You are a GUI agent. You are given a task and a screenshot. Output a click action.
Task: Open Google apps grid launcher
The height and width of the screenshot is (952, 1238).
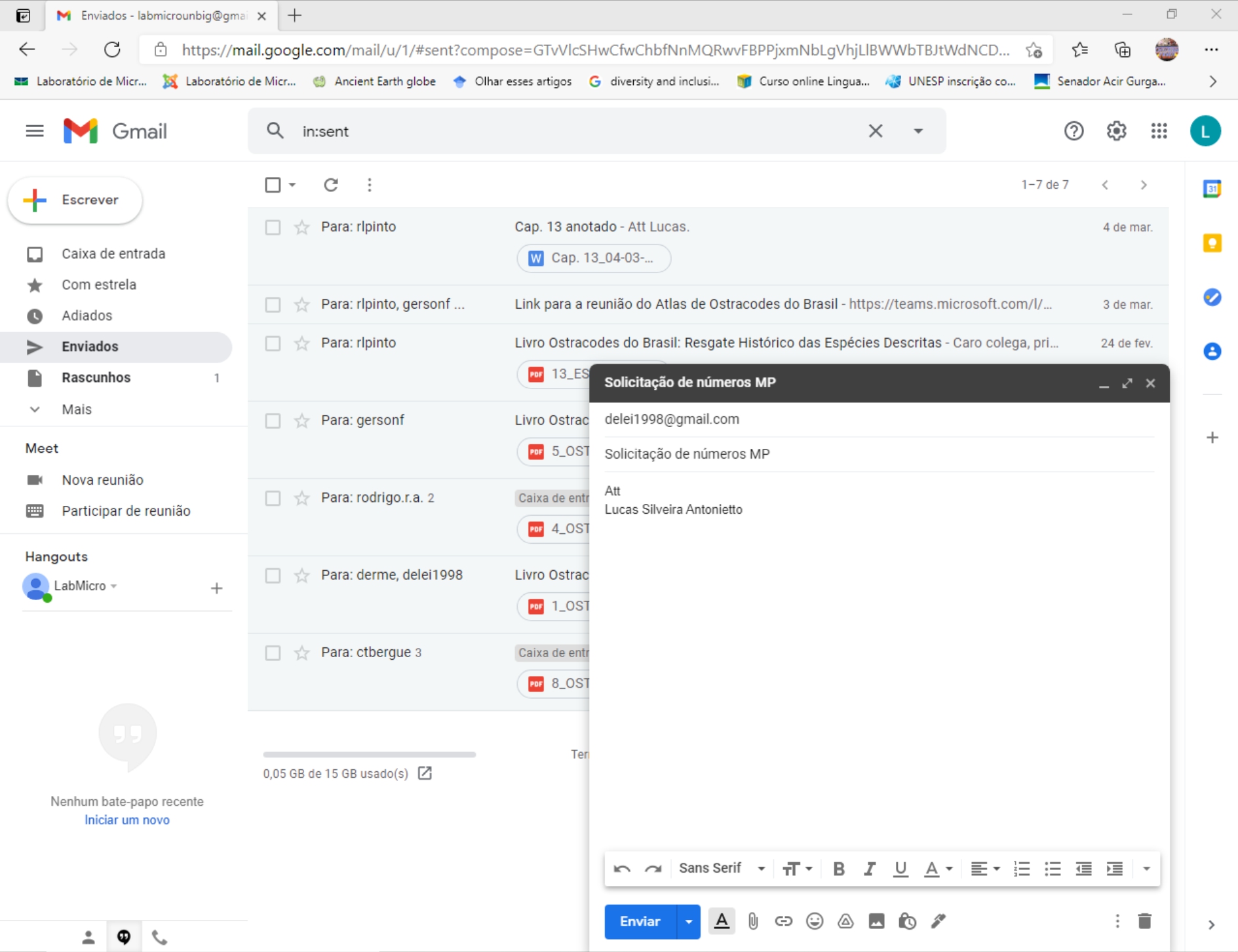coord(1159,131)
